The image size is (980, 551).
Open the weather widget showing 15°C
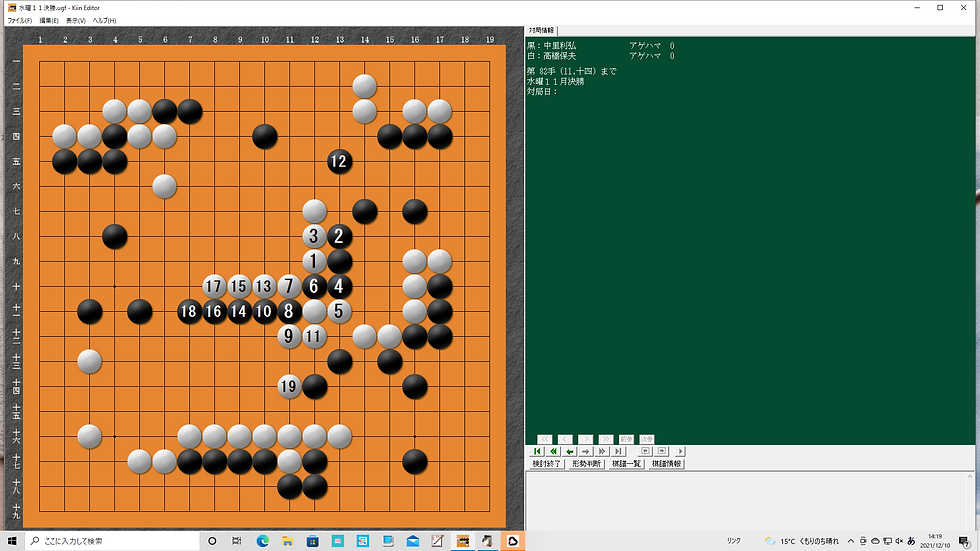pyautogui.click(x=802, y=541)
